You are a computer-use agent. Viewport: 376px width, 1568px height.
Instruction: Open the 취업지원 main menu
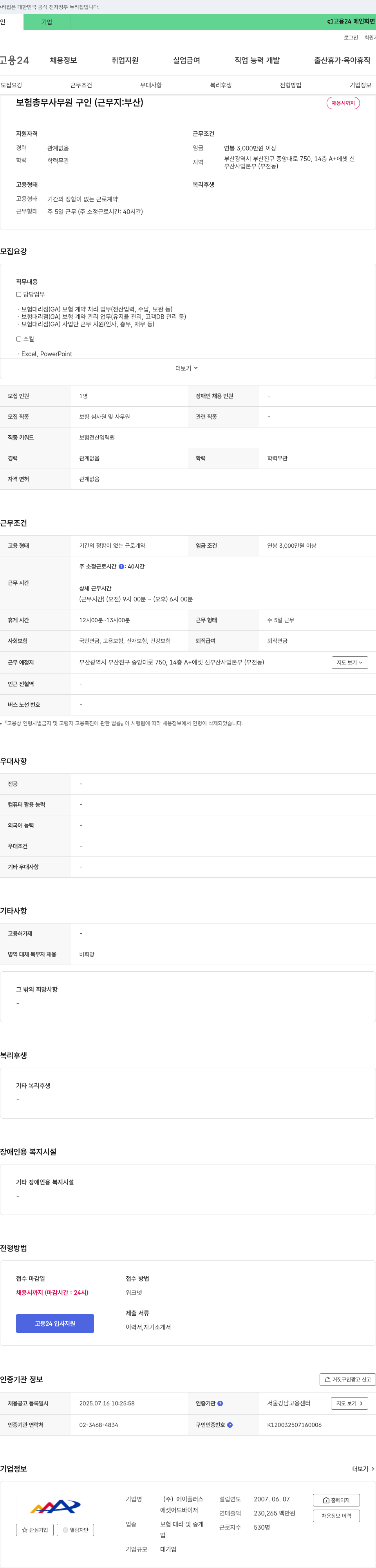click(x=125, y=60)
